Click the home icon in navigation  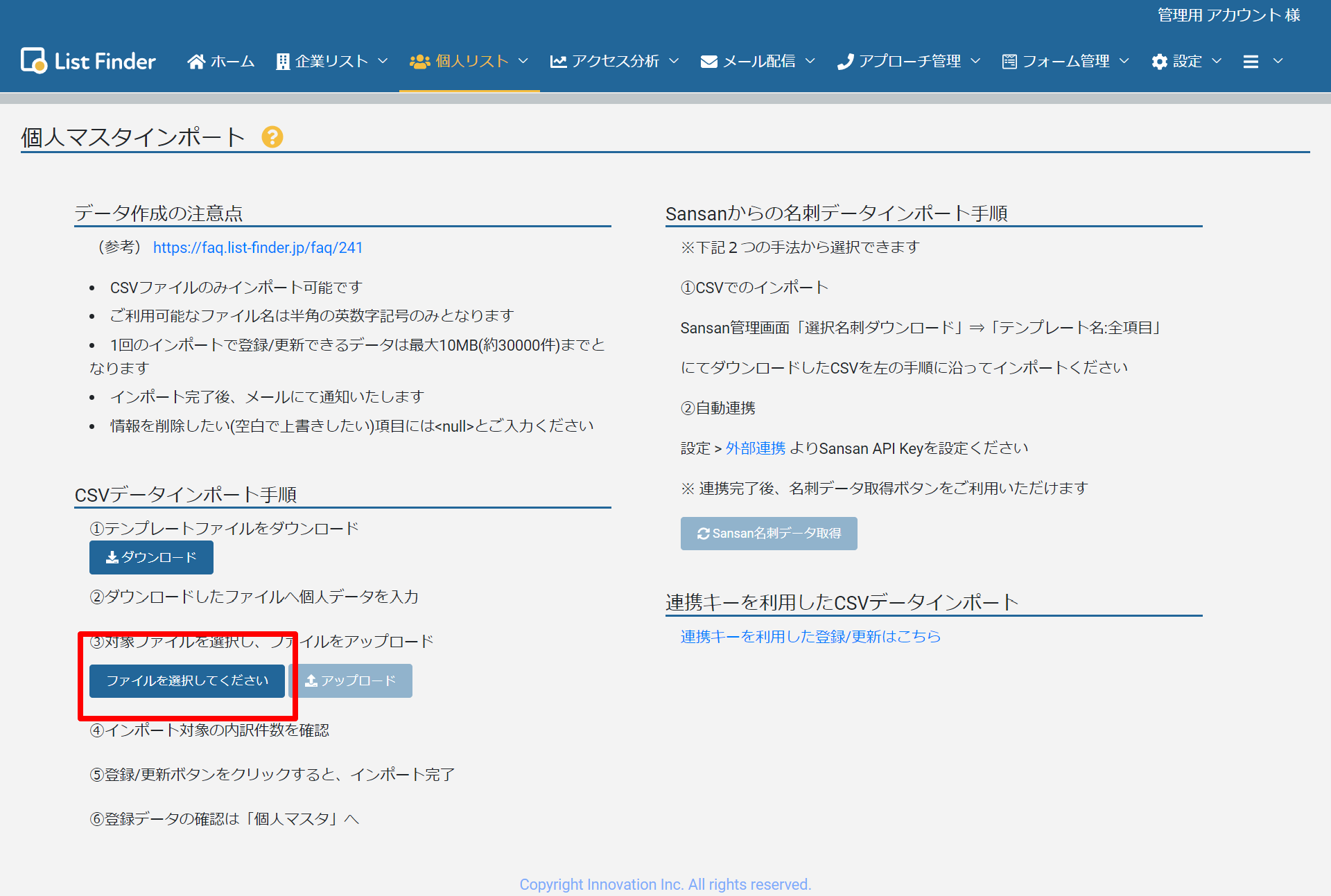[196, 62]
